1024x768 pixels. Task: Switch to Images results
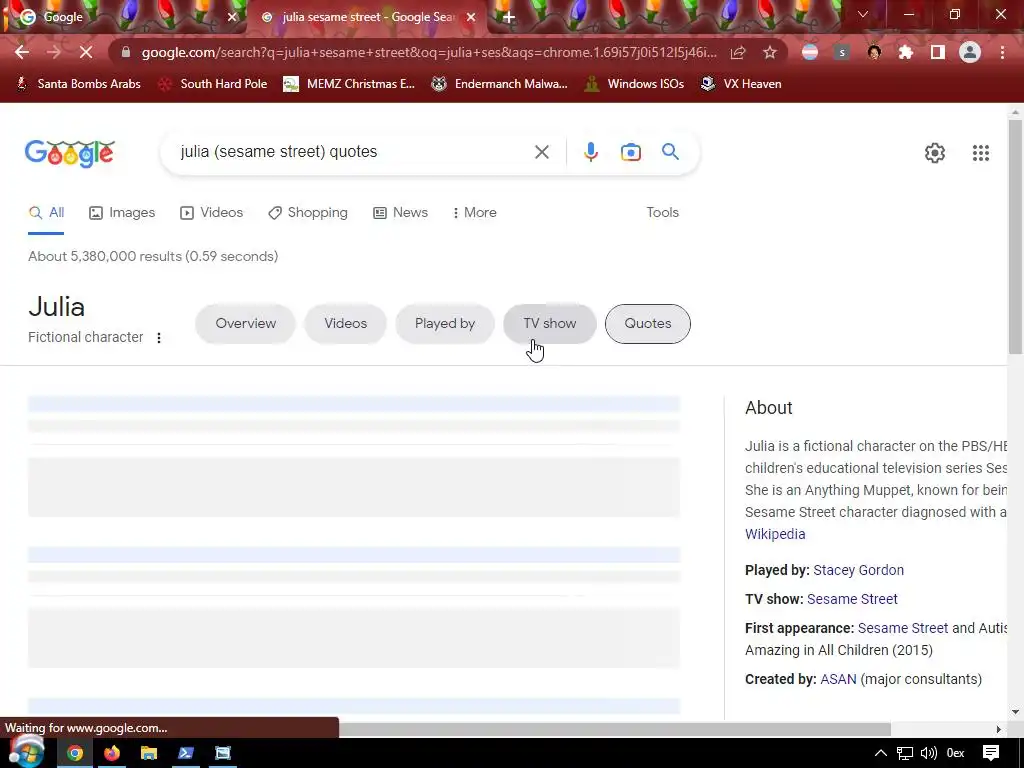coord(122,212)
